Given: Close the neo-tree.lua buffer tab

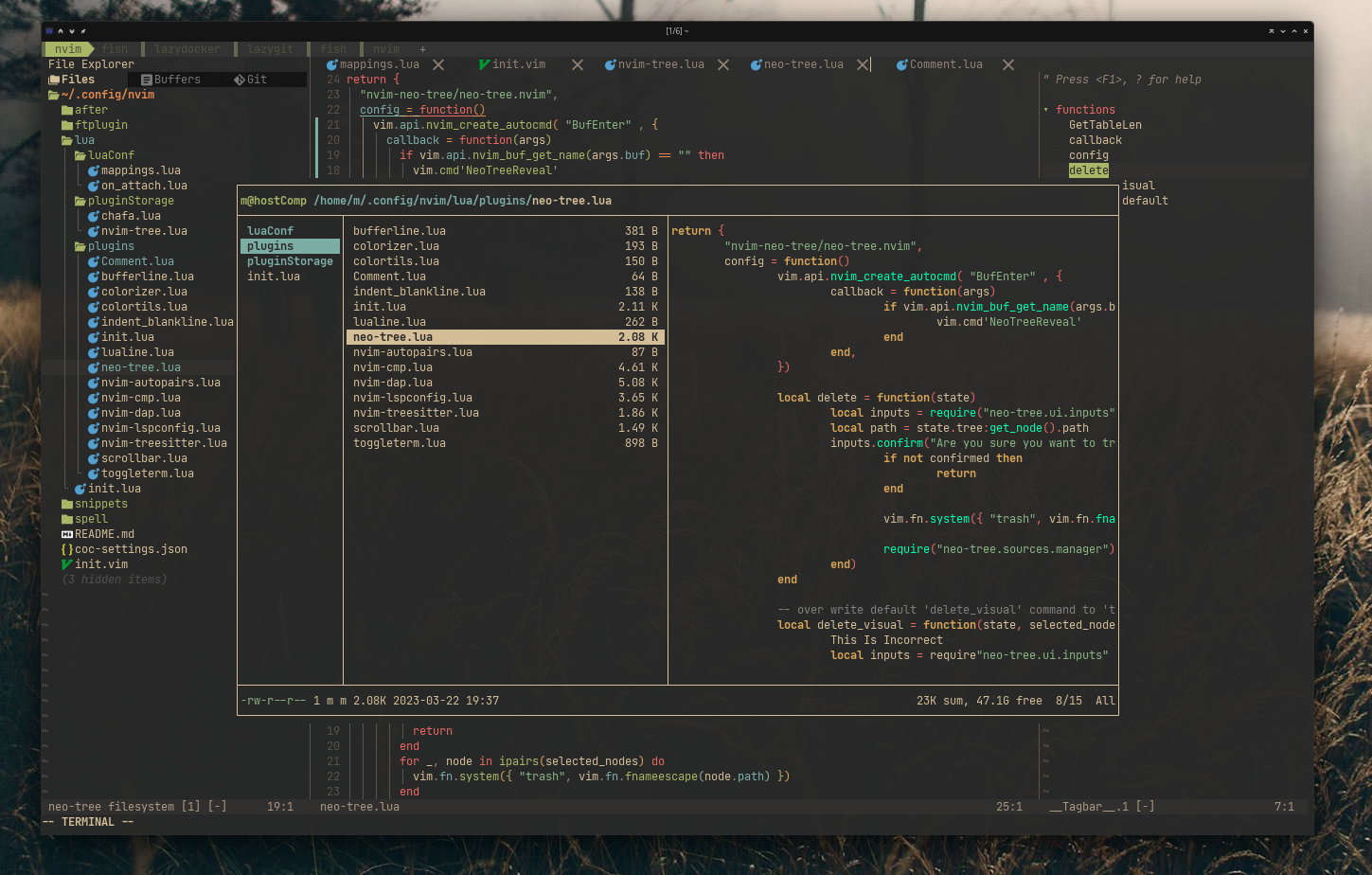Looking at the screenshot, I should click(x=863, y=64).
